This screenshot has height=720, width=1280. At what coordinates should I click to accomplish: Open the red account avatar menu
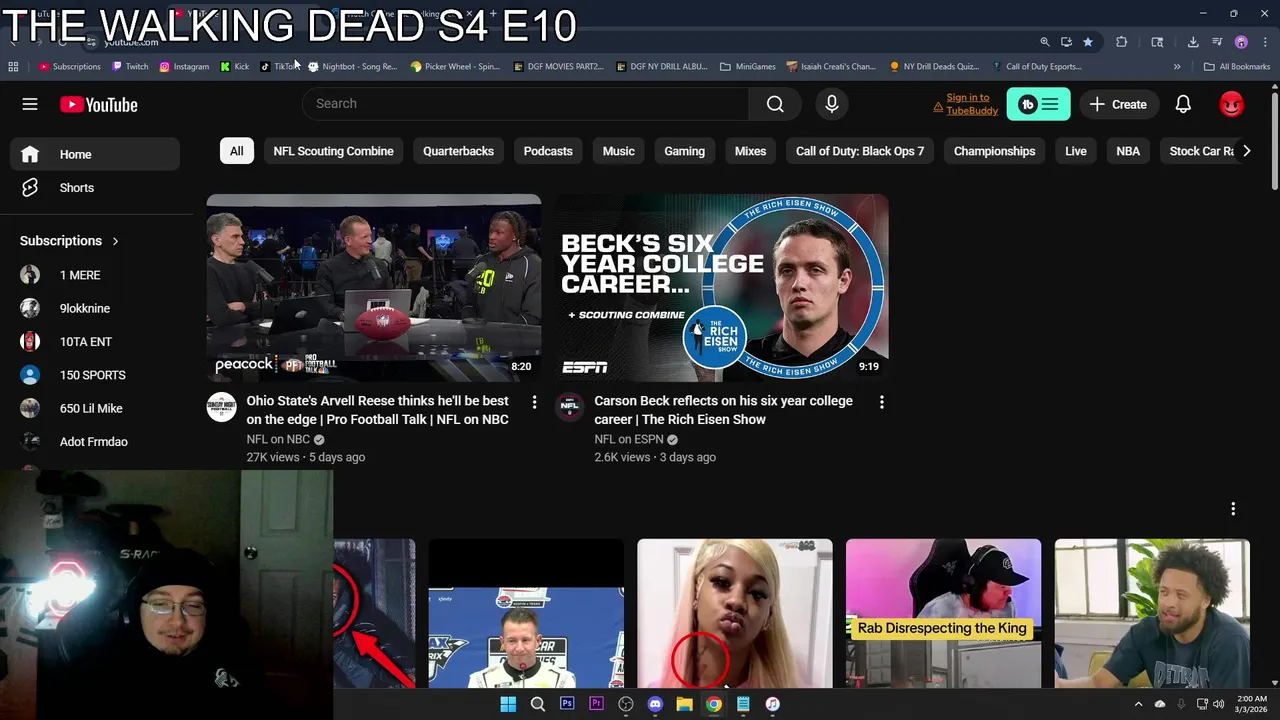click(1232, 104)
